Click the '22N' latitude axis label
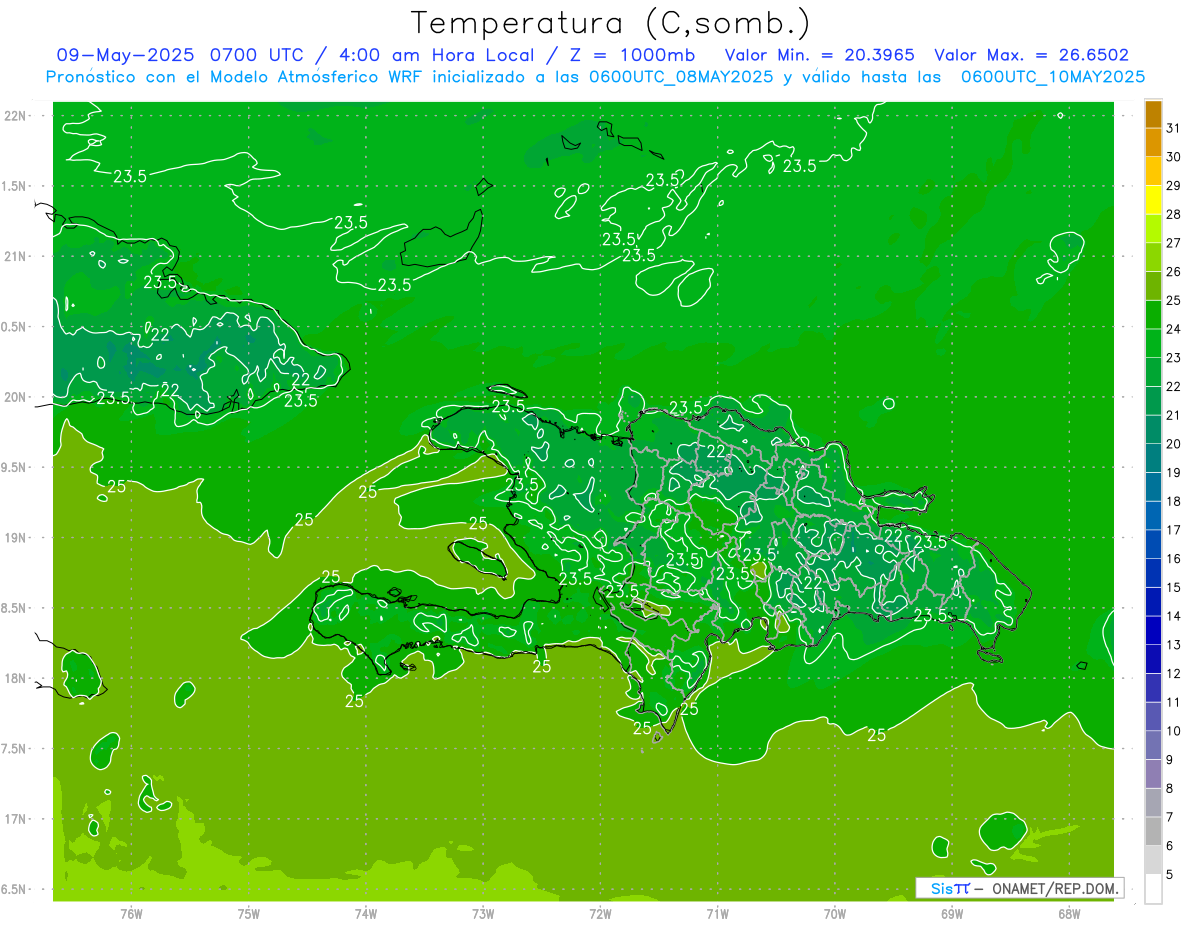The image size is (1200, 927). pyautogui.click(x=16, y=115)
